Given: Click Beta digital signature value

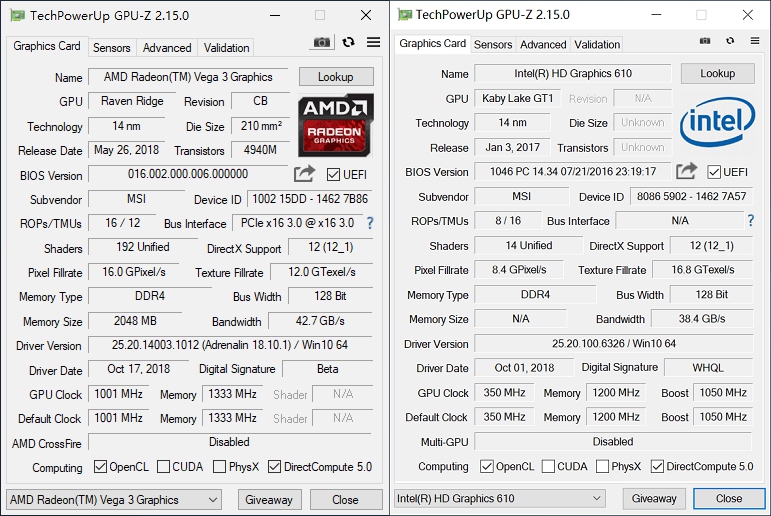Looking at the screenshot, I should [327, 369].
